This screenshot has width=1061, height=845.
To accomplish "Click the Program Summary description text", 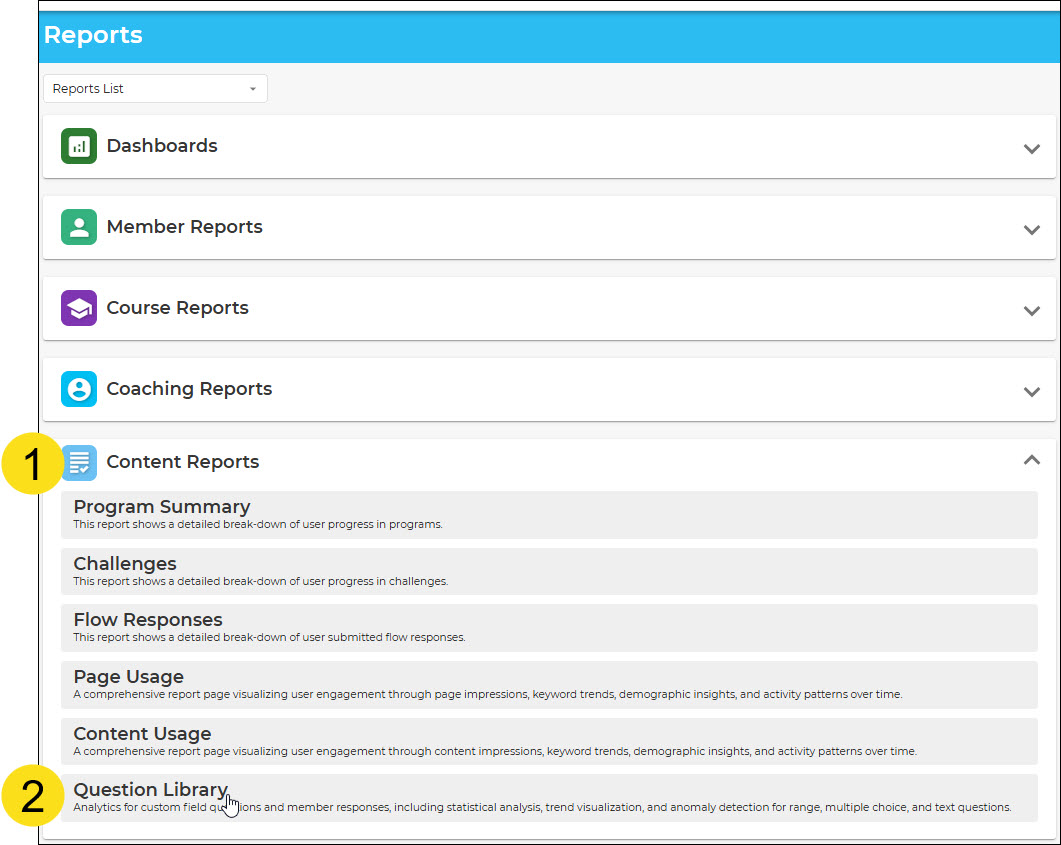I will click(258, 524).
